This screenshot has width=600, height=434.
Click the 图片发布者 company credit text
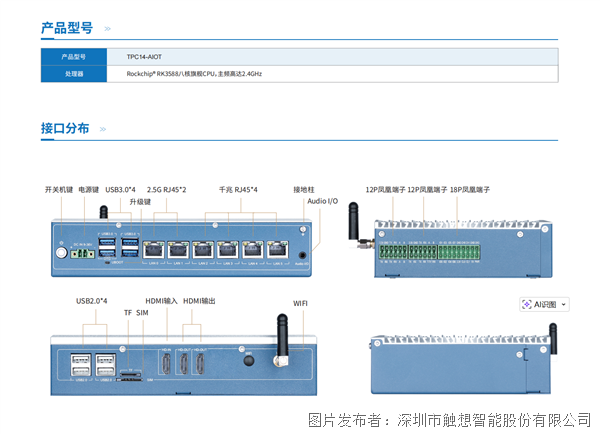pyautogui.click(x=449, y=419)
